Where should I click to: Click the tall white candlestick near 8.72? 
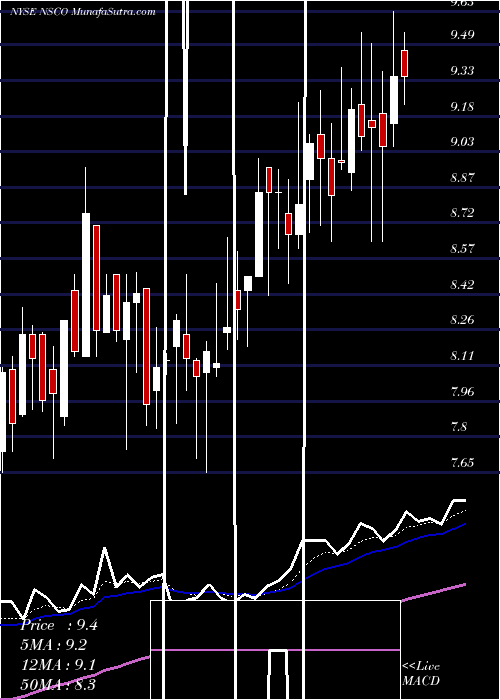pos(86,285)
